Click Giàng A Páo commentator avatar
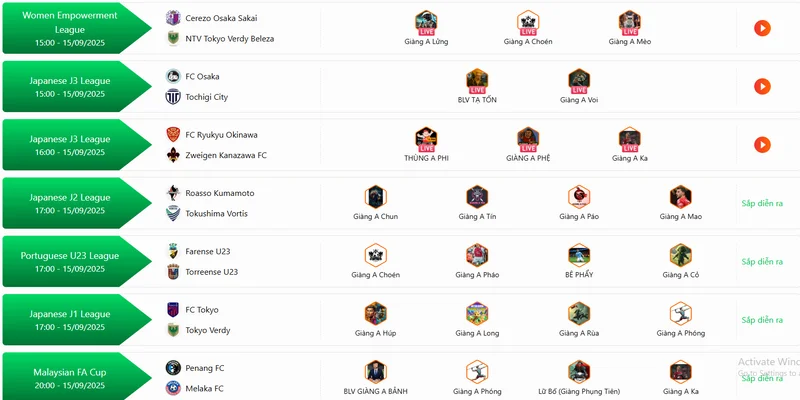 [x=579, y=197]
